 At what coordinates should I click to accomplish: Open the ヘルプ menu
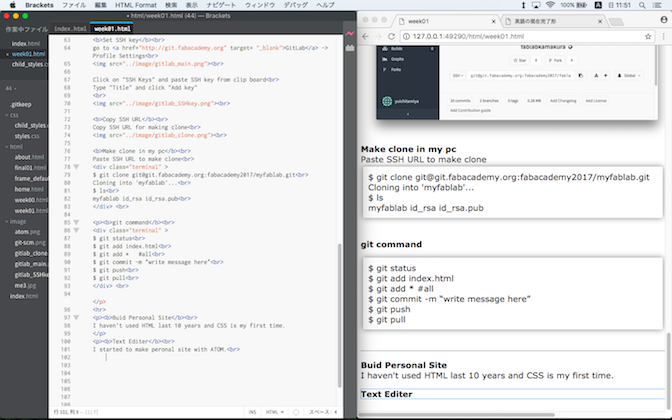tap(326, 5)
